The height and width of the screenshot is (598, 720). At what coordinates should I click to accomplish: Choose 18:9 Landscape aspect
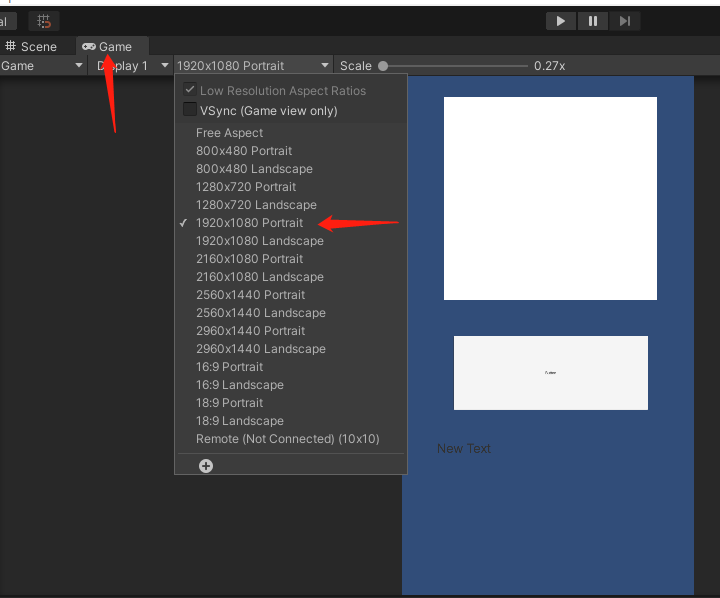[291, 421]
